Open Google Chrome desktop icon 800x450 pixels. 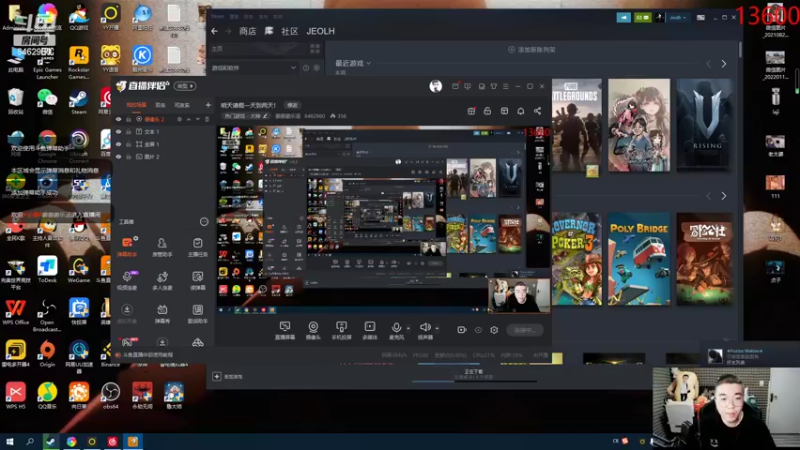coord(47,145)
